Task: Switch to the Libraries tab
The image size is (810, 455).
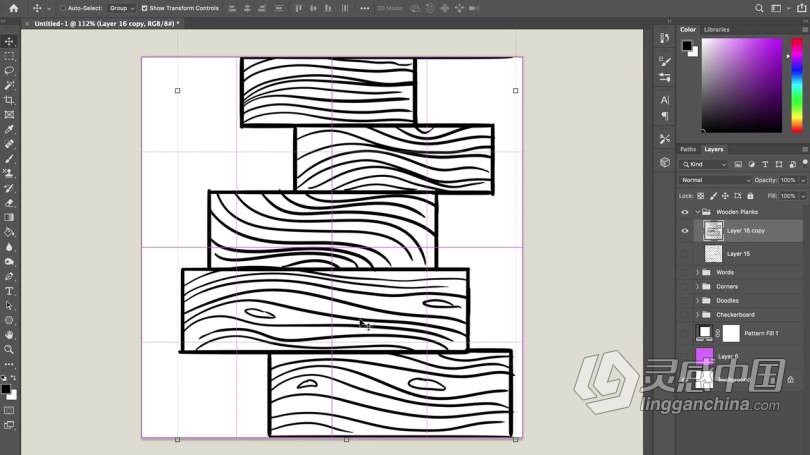Action: pyautogui.click(x=716, y=29)
